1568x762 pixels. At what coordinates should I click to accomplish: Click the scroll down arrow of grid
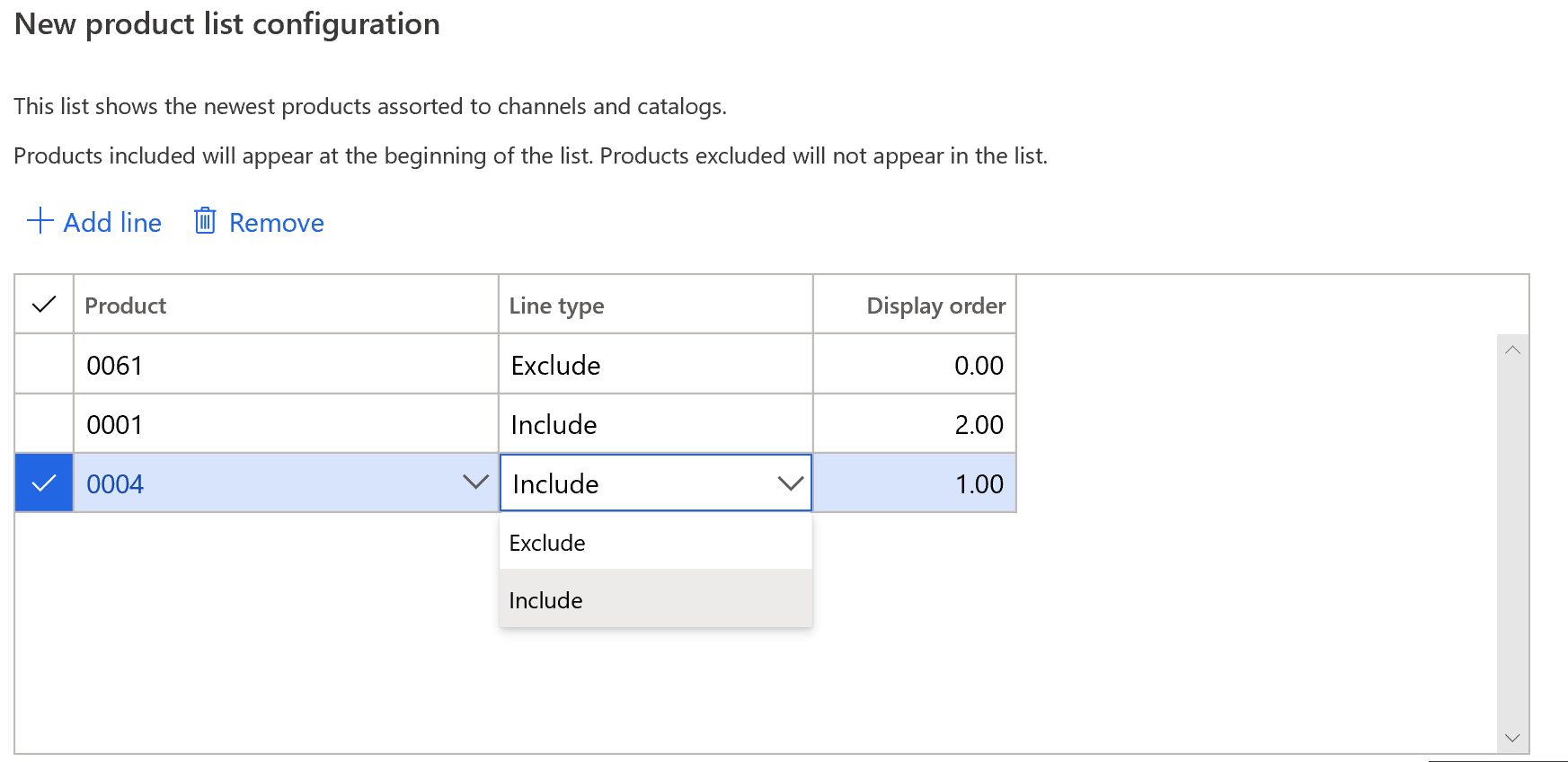(1512, 738)
